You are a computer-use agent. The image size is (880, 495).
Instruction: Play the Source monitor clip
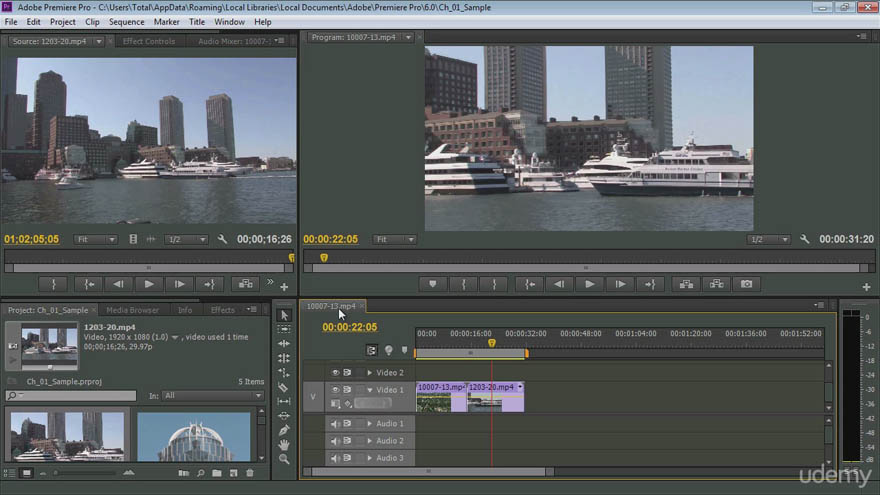click(149, 284)
